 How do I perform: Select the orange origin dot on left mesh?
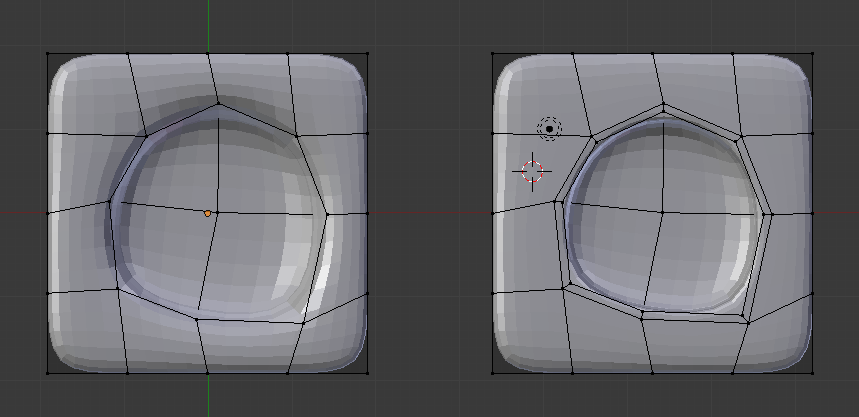click(x=207, y=214)
